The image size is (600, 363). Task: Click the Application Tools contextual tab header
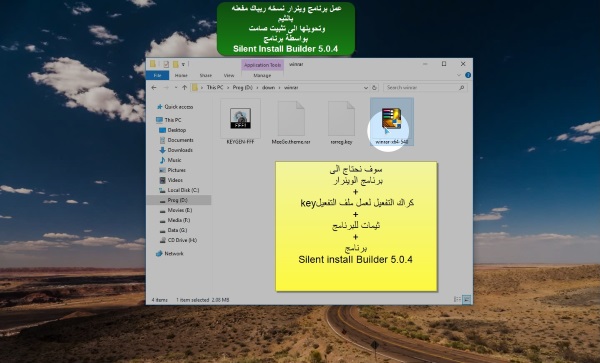[262, 65]
